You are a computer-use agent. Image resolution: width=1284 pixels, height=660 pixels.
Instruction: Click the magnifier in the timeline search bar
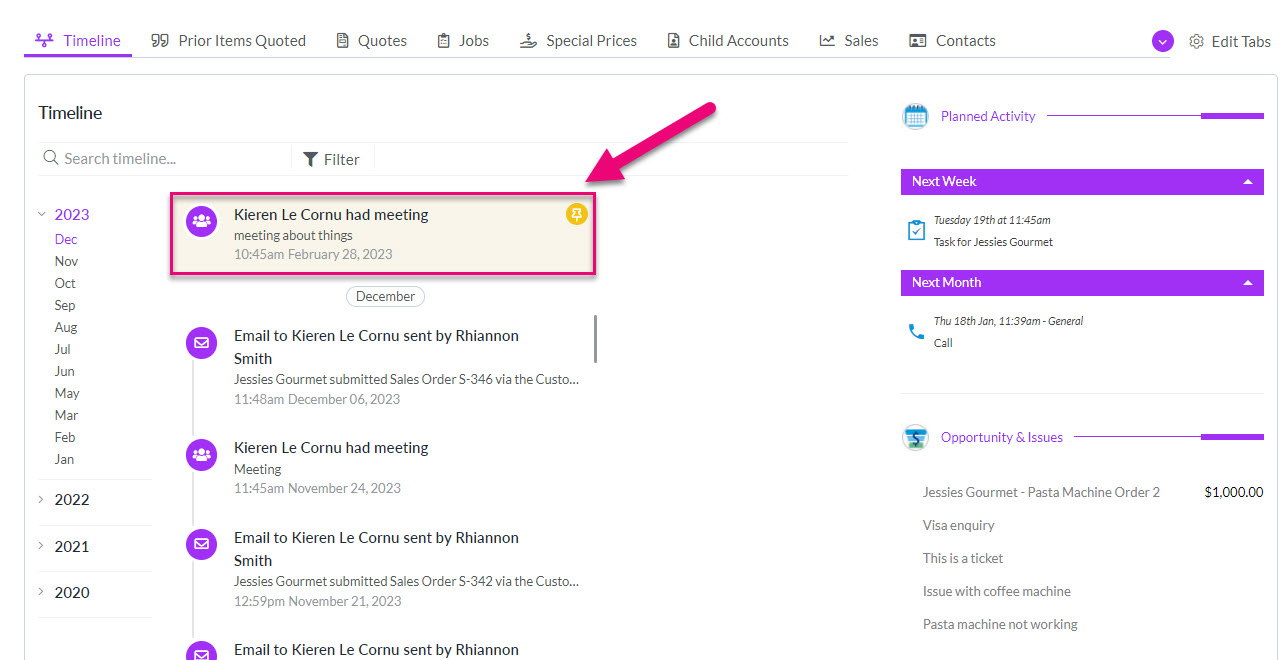[50, 158]
